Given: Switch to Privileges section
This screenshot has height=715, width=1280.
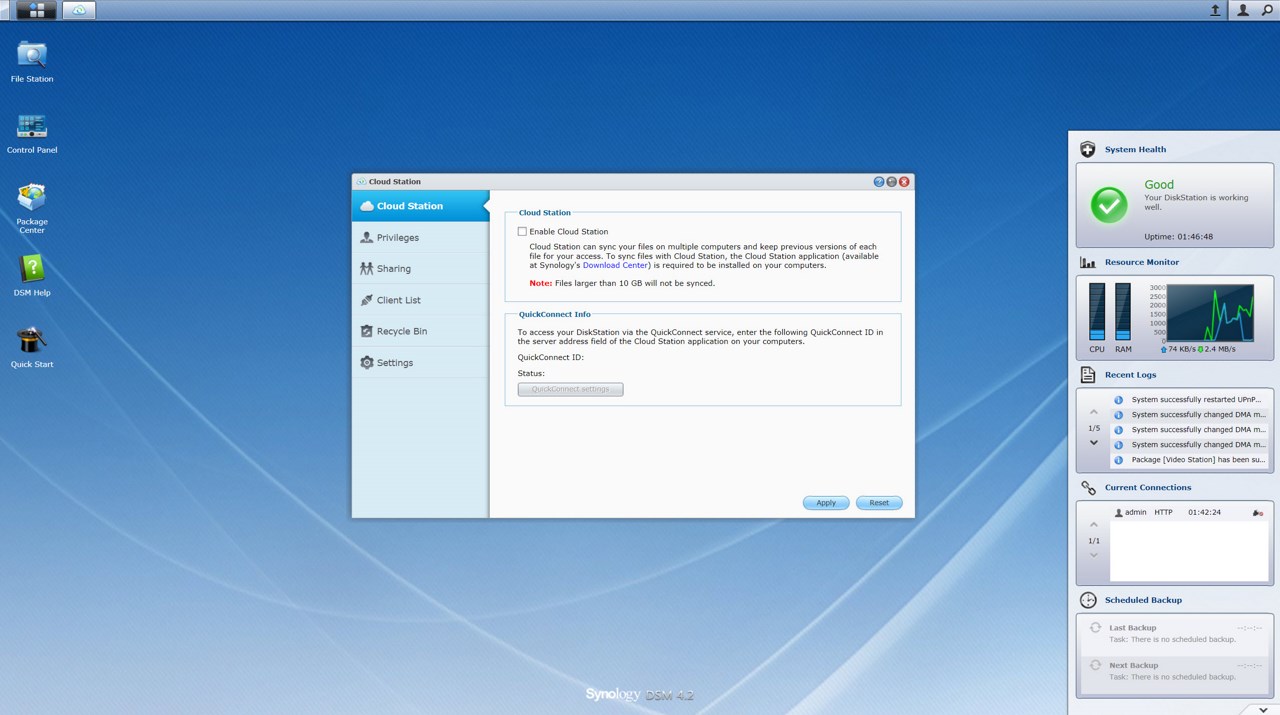Looking at the screenshot, I should pos(420,238).
